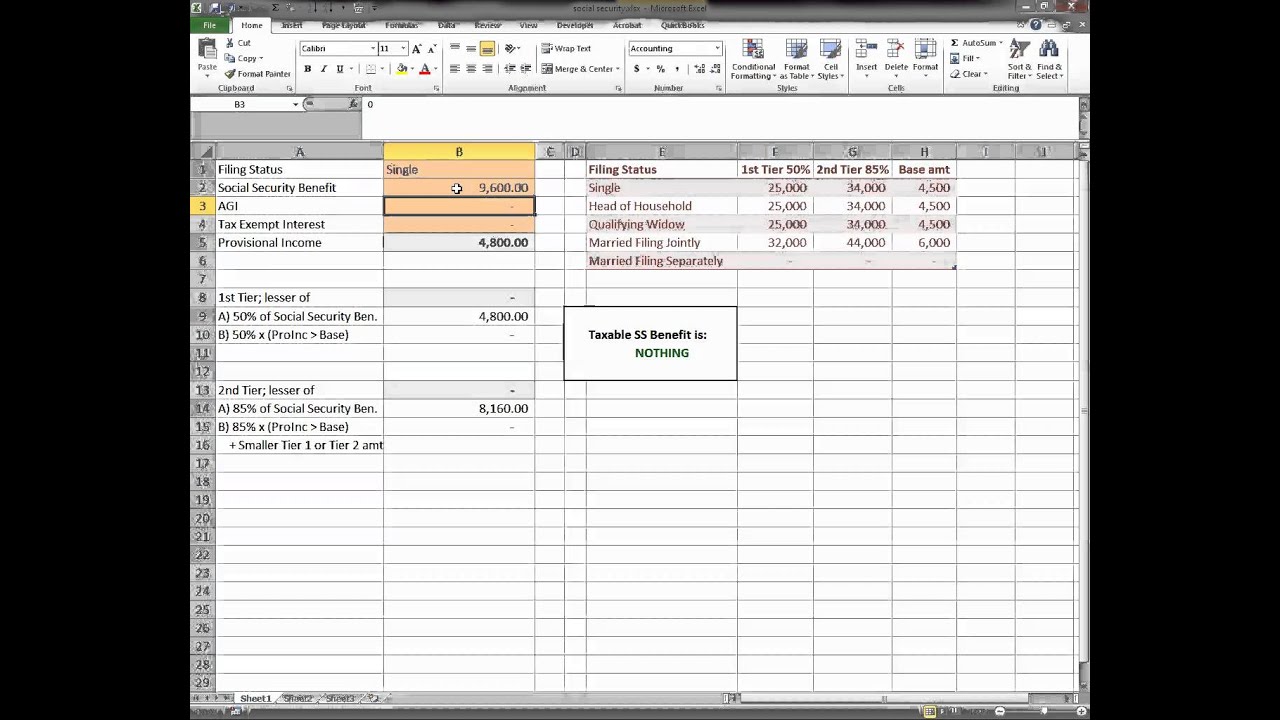Apply the red font color A
Viewport: 1280px width, 720px height.
pyautogui.click(x=424, y=69)
